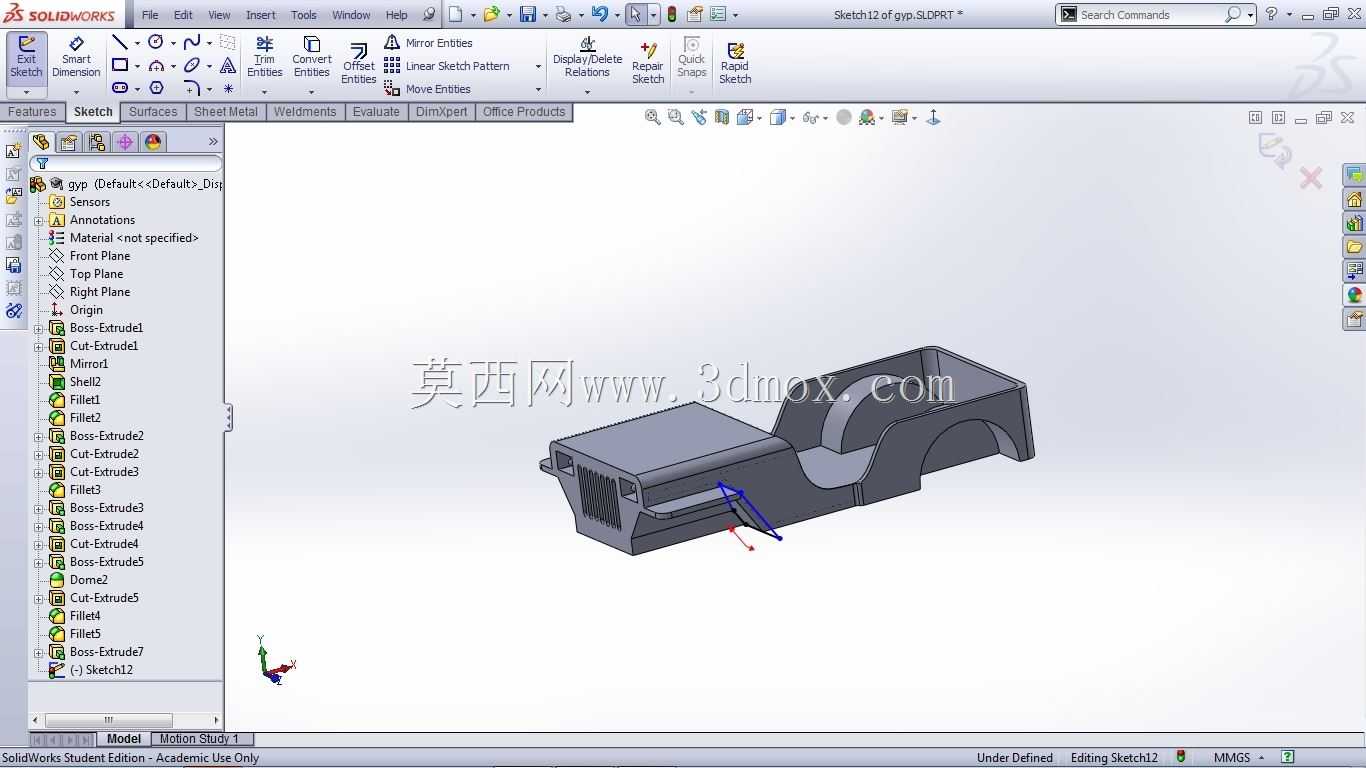Select the Line sketch tool
1366x768 pixels.
pyautogui.click(x=120, y=42)
